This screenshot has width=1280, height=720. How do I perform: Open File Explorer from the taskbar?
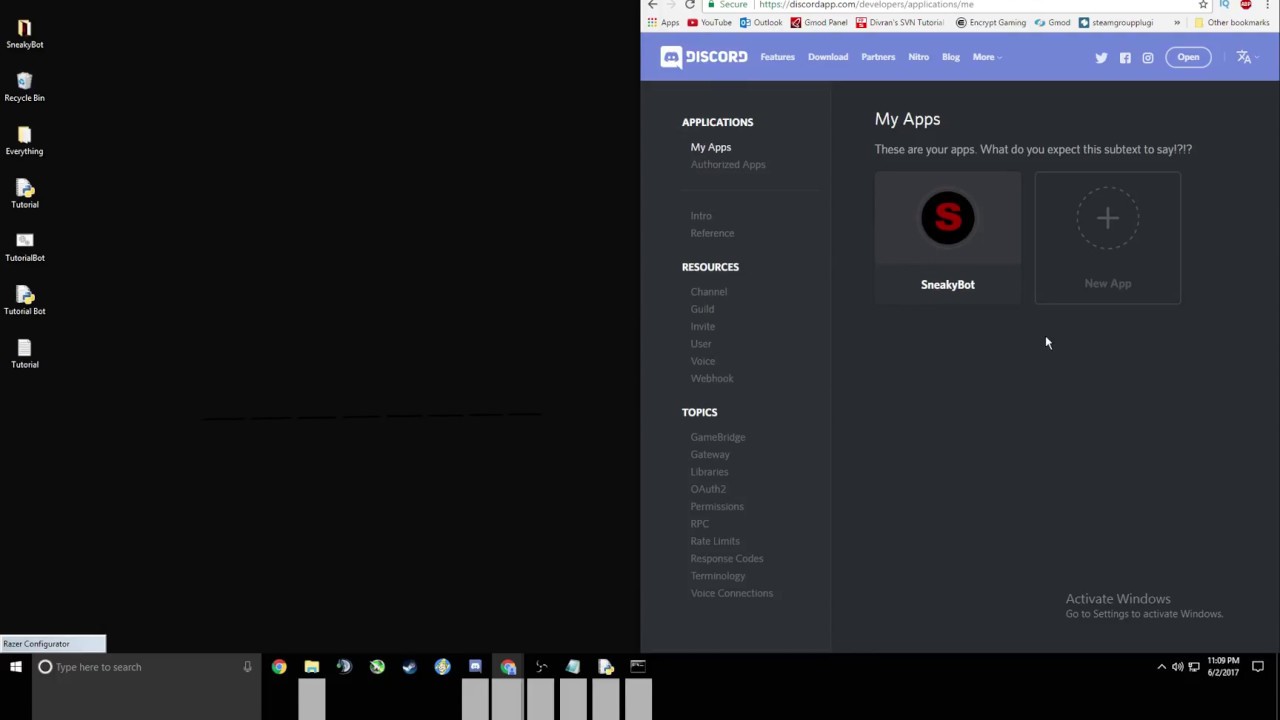click(x=312, y=667)
